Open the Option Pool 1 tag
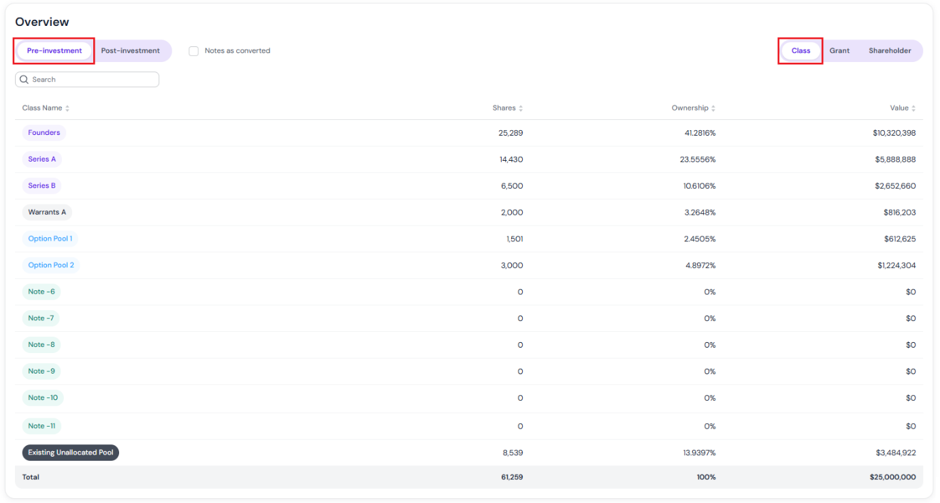 click(50, 239)
